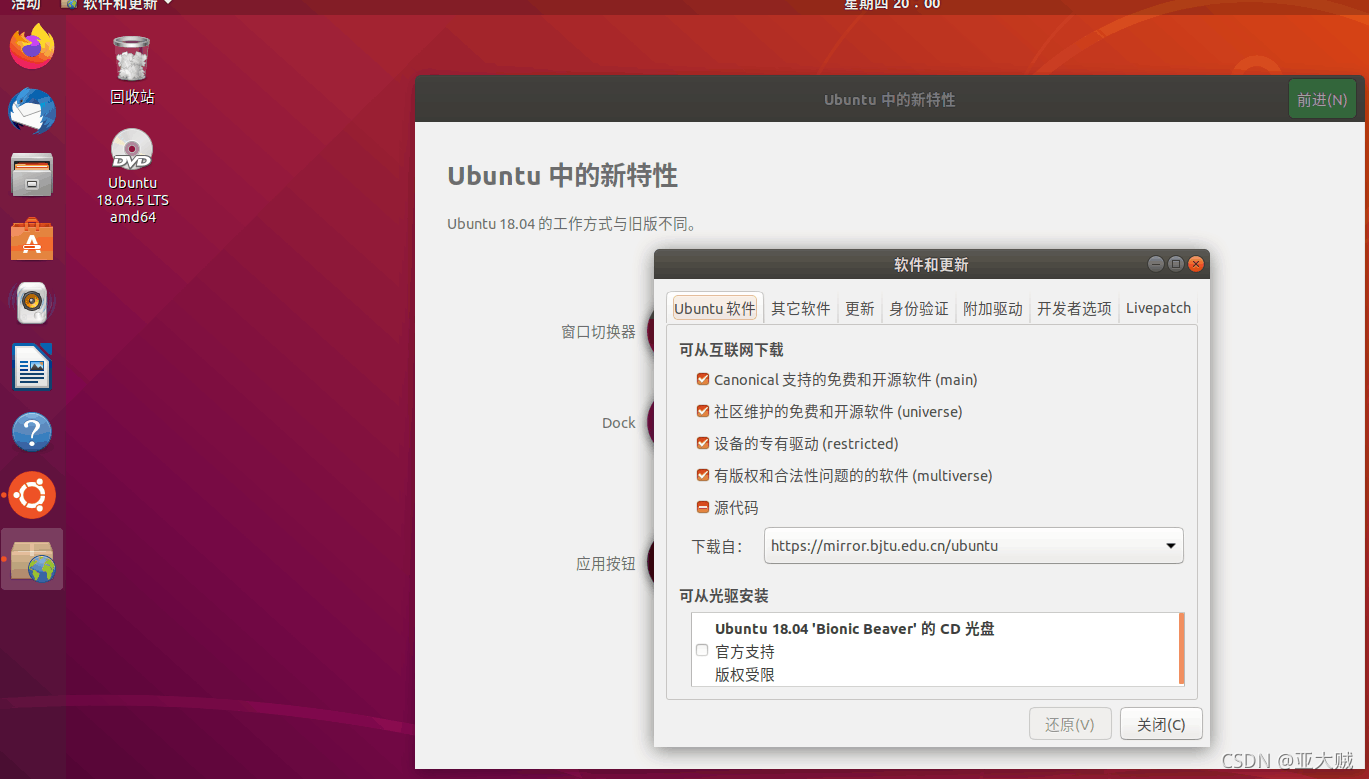This screenshot has width=1369, height=779.
Task: Open the Help question mark icon
Action: (x=32, y=432)
